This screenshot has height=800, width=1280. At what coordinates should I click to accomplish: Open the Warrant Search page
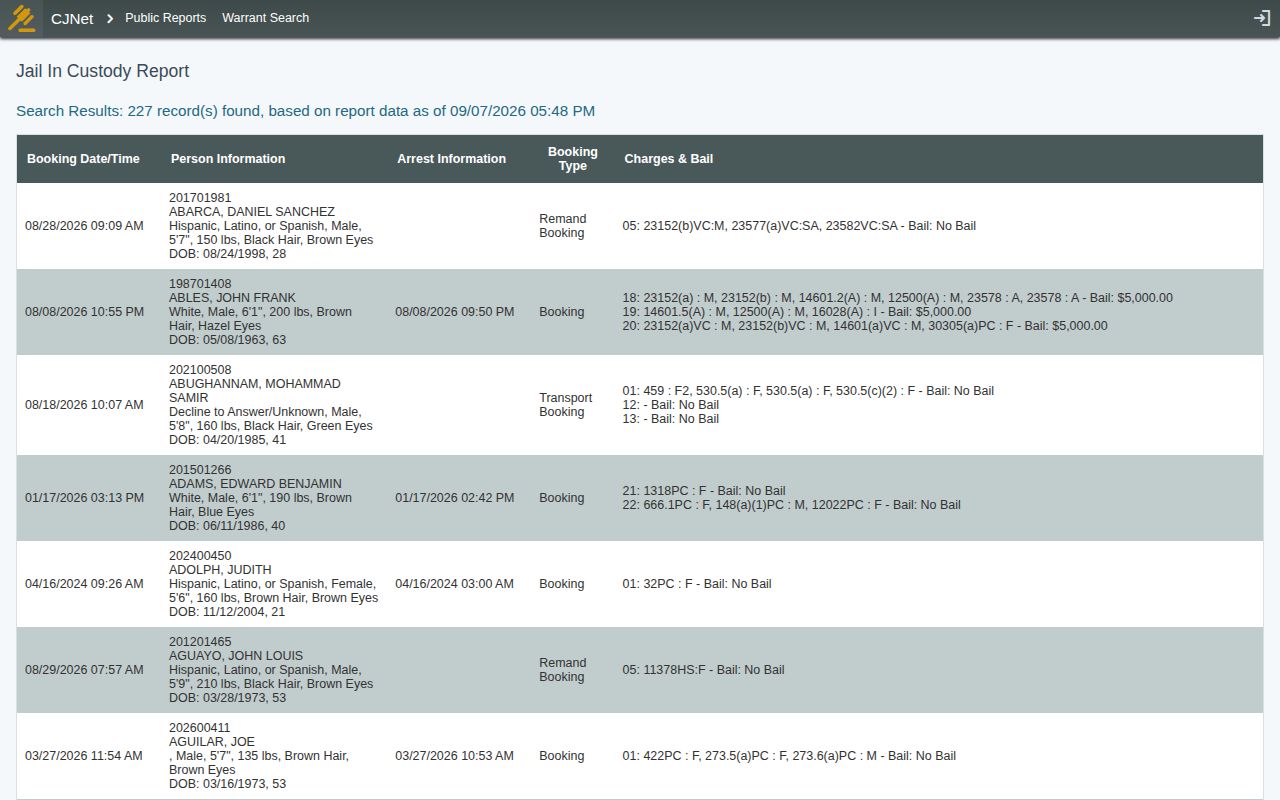tap(265, 18)
